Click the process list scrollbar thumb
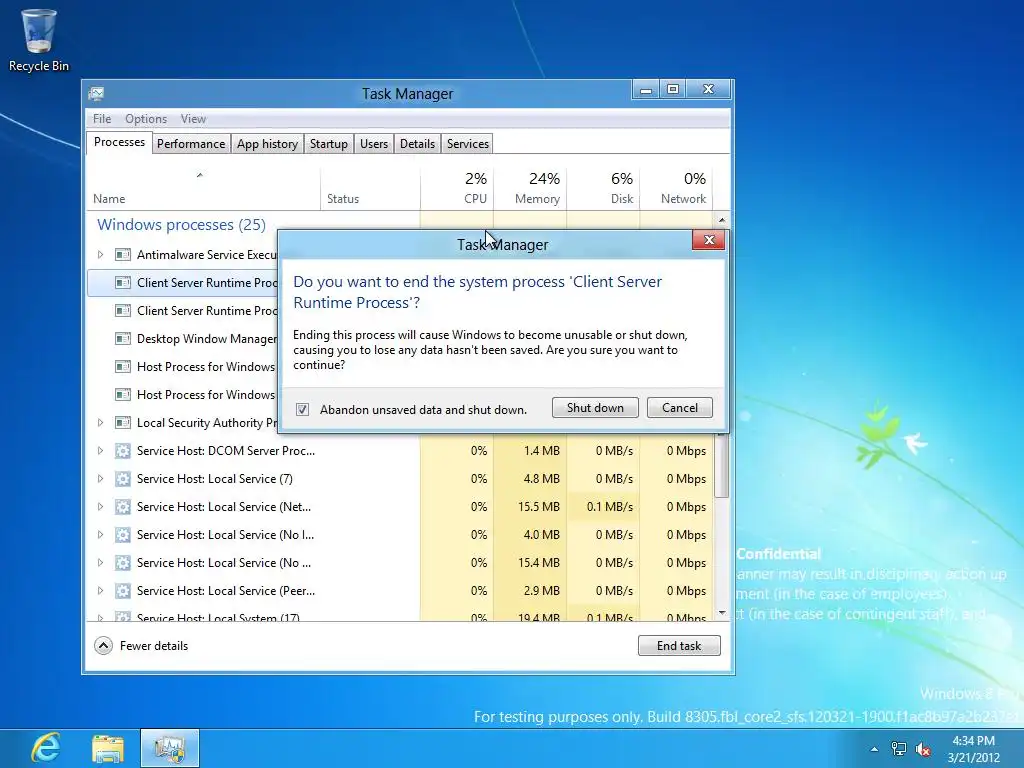Image resolution: width=1024 pixels, height=768 pixels. tap(722, 465)
